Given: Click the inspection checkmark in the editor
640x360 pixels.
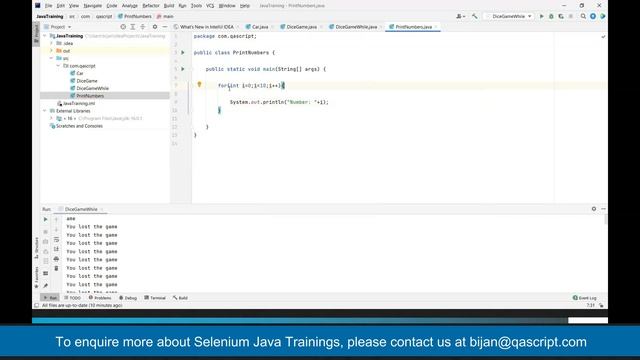Looking at the screenshot, I should coord(603,37).
